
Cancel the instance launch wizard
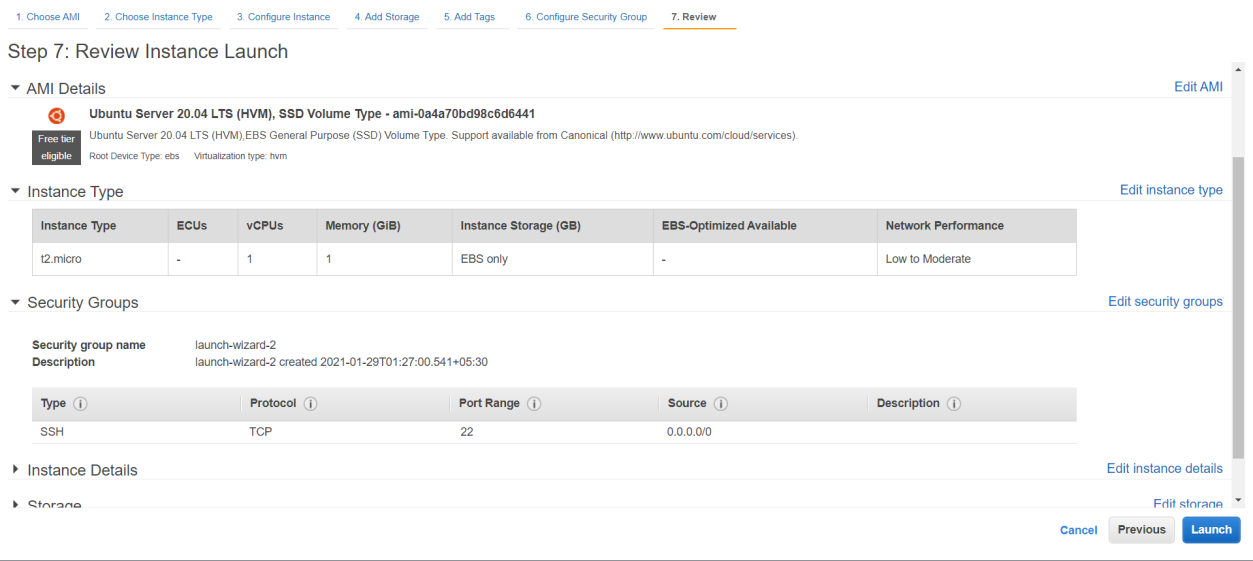tap(1078, 530)
